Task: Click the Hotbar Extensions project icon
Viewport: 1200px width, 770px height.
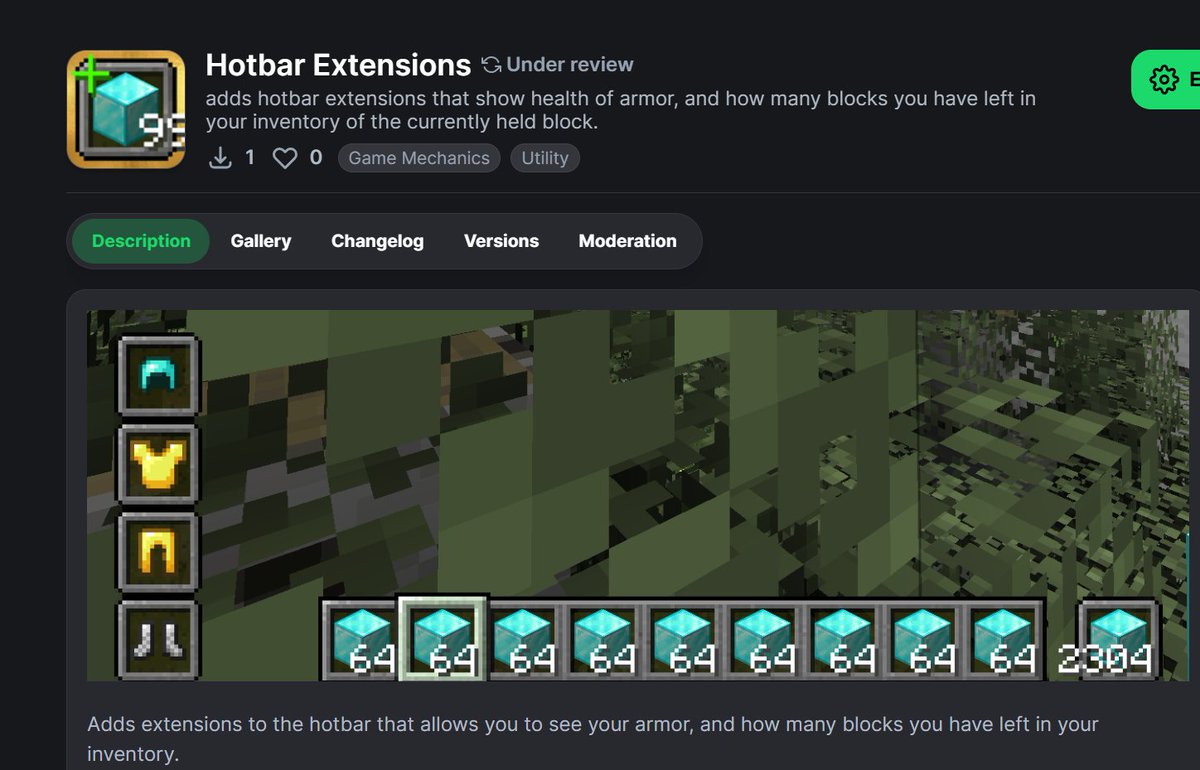Action: (x=126, y=109)
